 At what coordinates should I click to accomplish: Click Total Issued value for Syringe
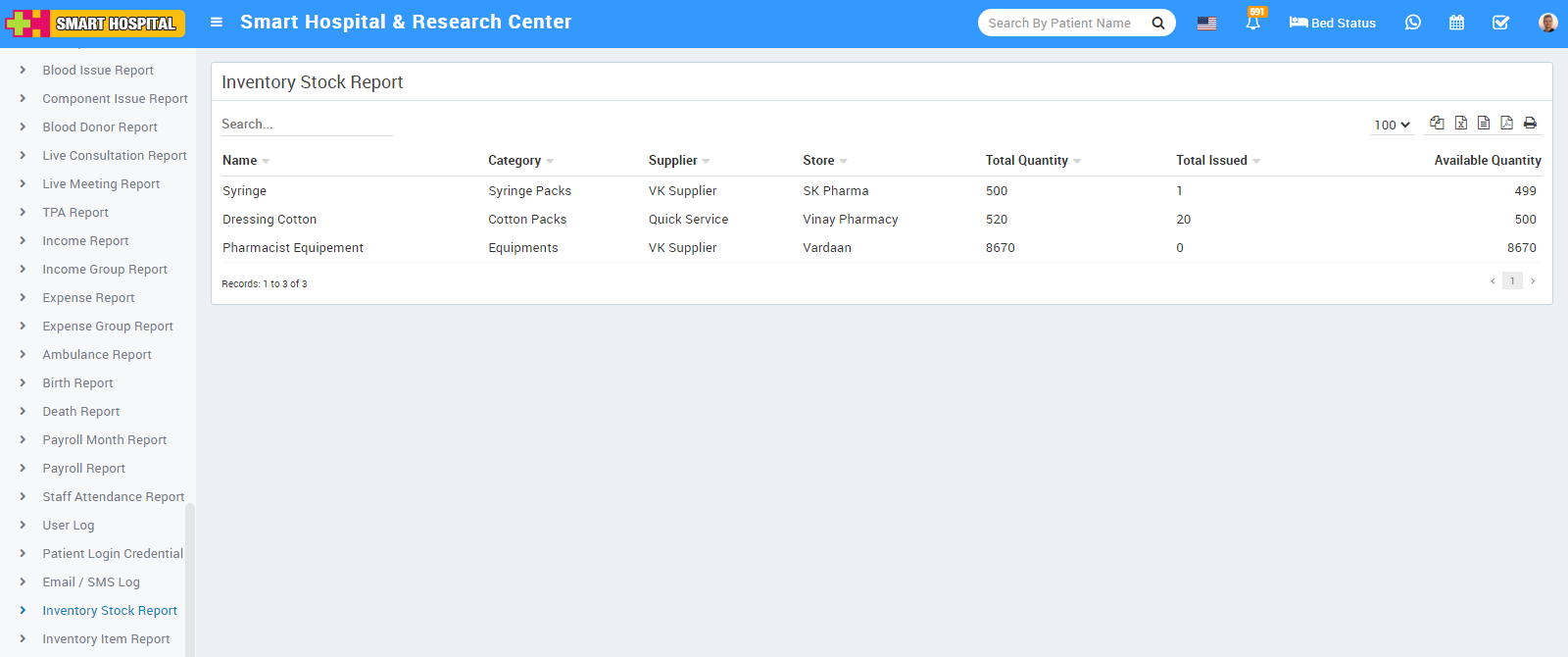tap(1179, 191)
